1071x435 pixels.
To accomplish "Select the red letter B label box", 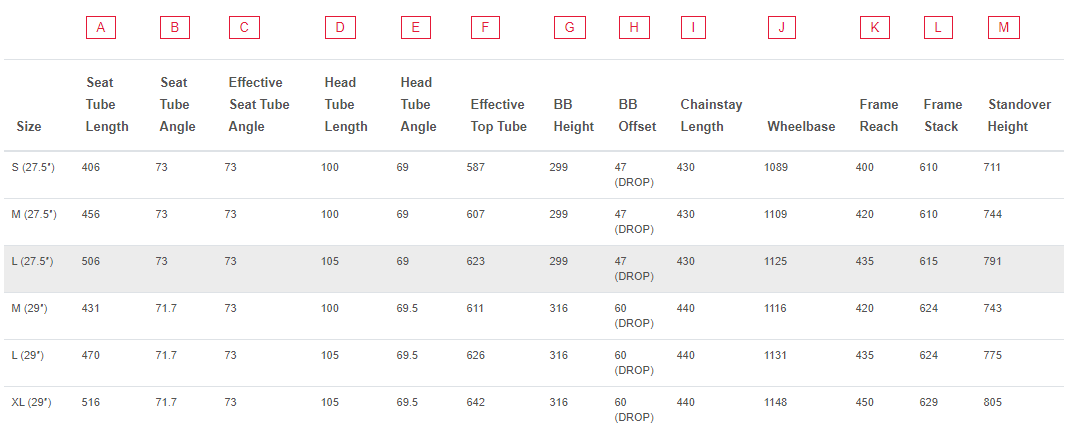I will [175, 28].
